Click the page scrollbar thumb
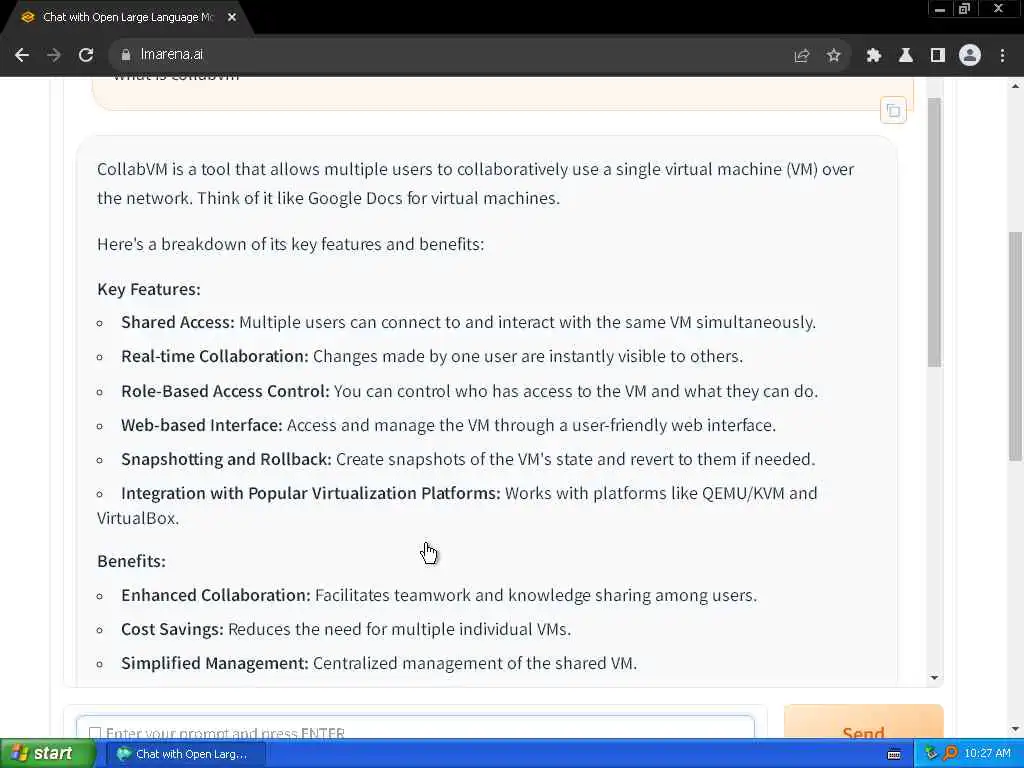This screenshot has width=1024, height=768. [x=1016, y=346]
